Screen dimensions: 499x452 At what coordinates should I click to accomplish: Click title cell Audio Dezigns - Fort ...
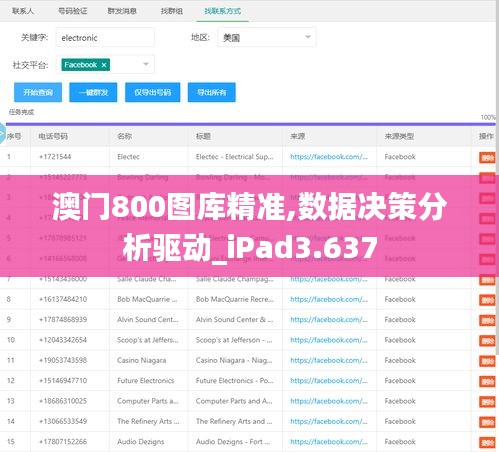233,442
